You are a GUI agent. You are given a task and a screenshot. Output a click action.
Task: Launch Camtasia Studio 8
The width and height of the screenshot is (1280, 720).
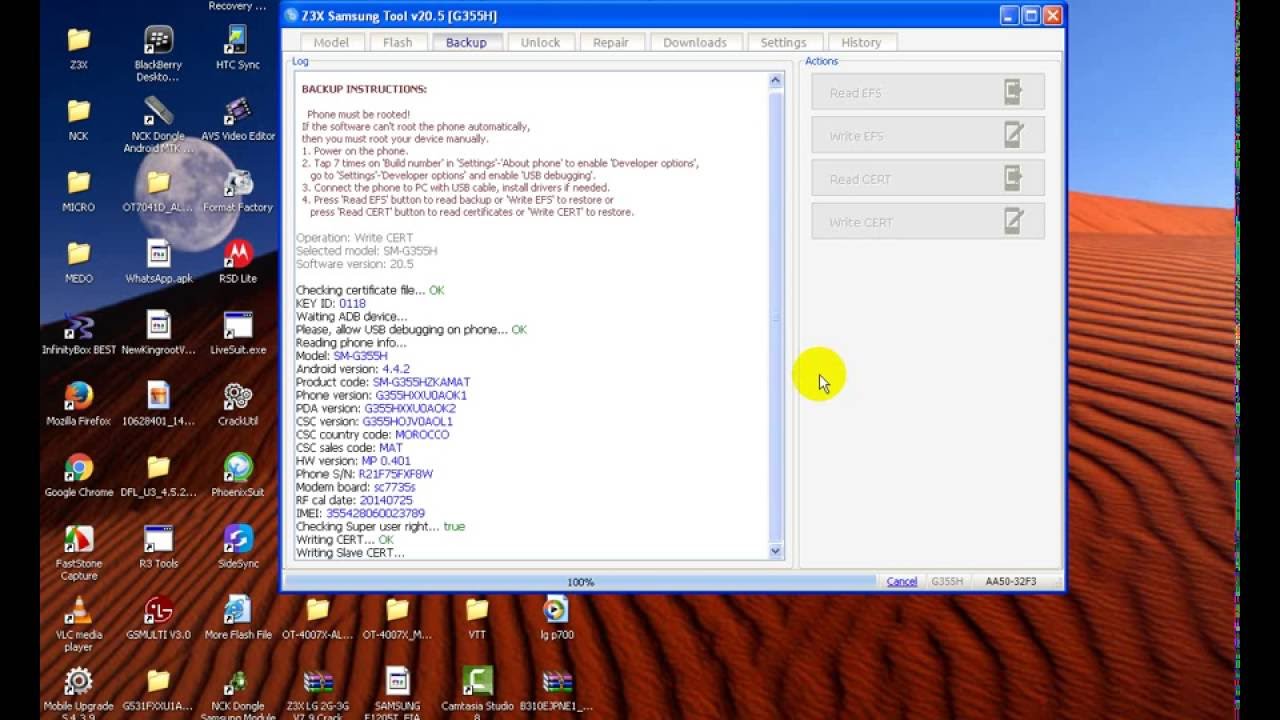click(477, 691)
